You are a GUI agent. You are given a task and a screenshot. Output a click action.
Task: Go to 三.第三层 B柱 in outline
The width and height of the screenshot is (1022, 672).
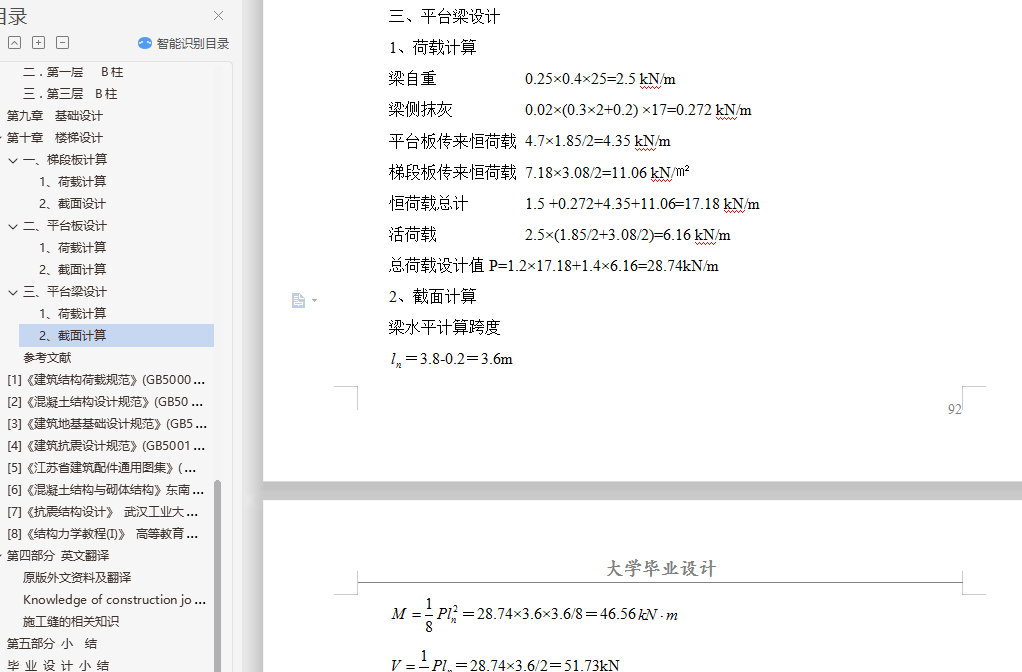point(70,94)
